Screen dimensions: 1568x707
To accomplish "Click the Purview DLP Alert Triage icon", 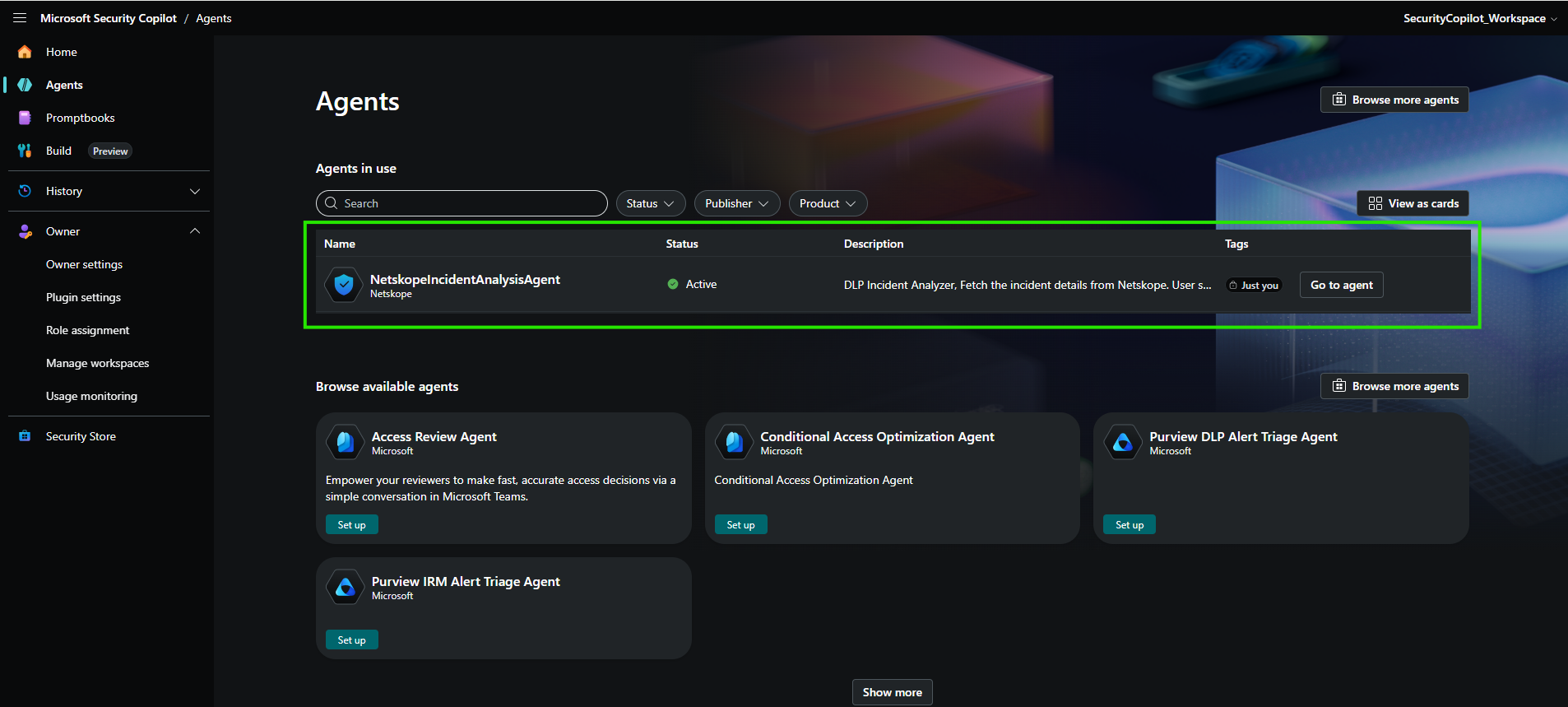I will pyautogui.click(x=1123, y=442).
